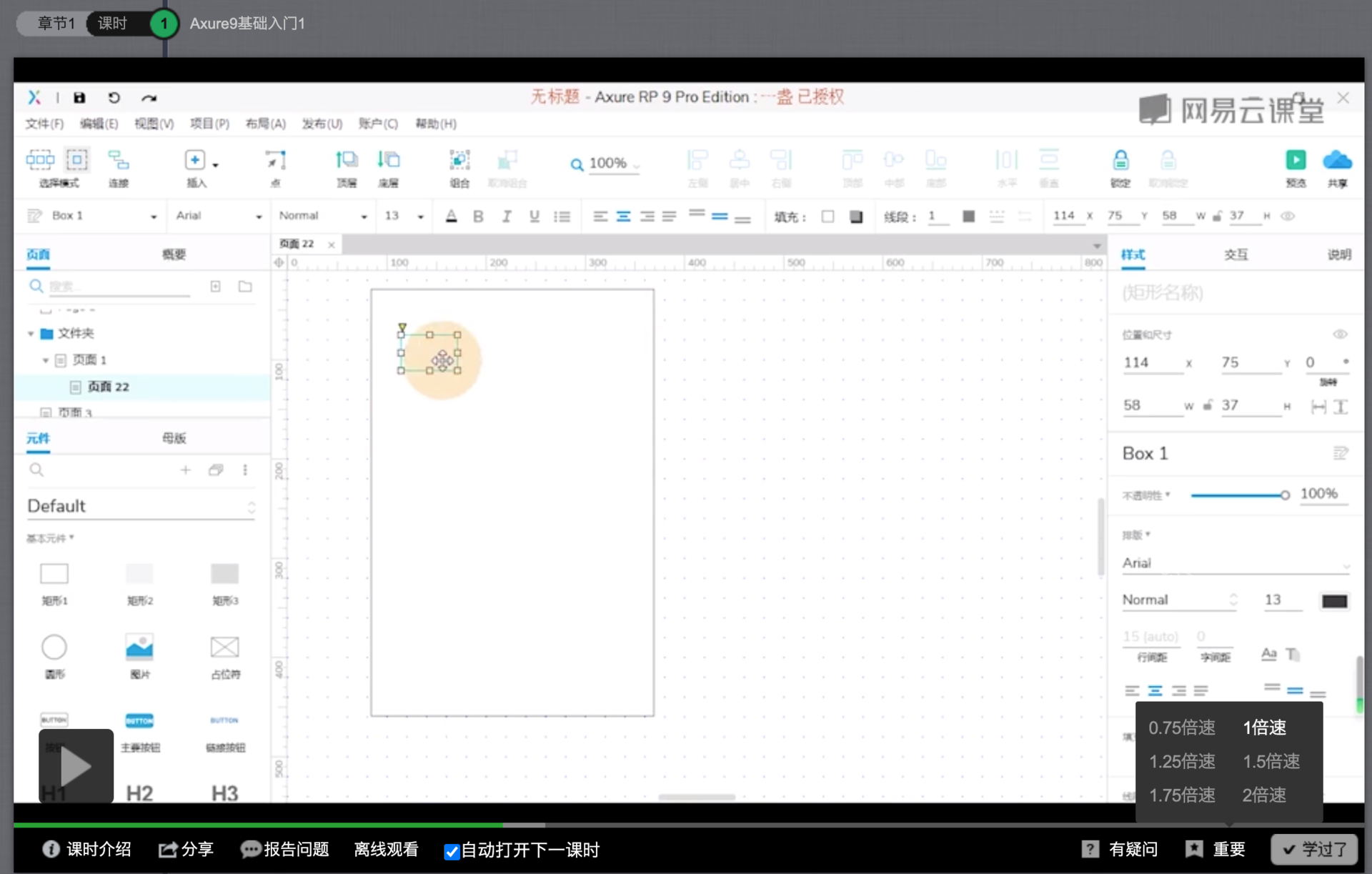Play the video with the play button
The image size is (1372, 874).
pos(76,766)
